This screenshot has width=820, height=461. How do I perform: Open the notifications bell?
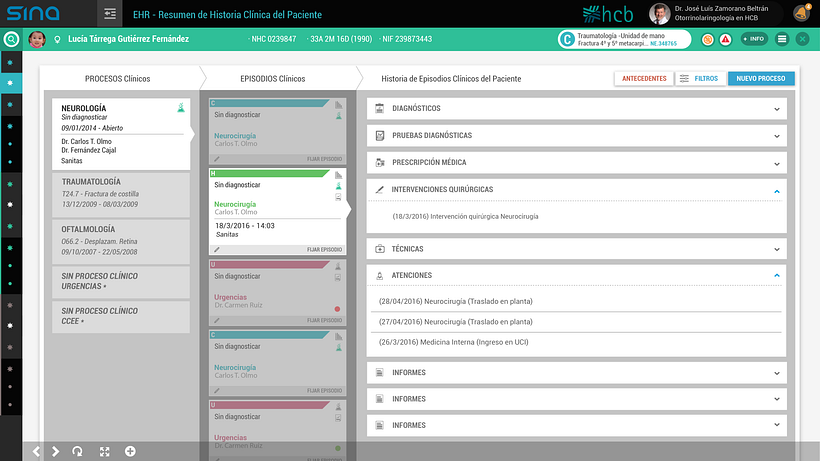coord(801,13)
